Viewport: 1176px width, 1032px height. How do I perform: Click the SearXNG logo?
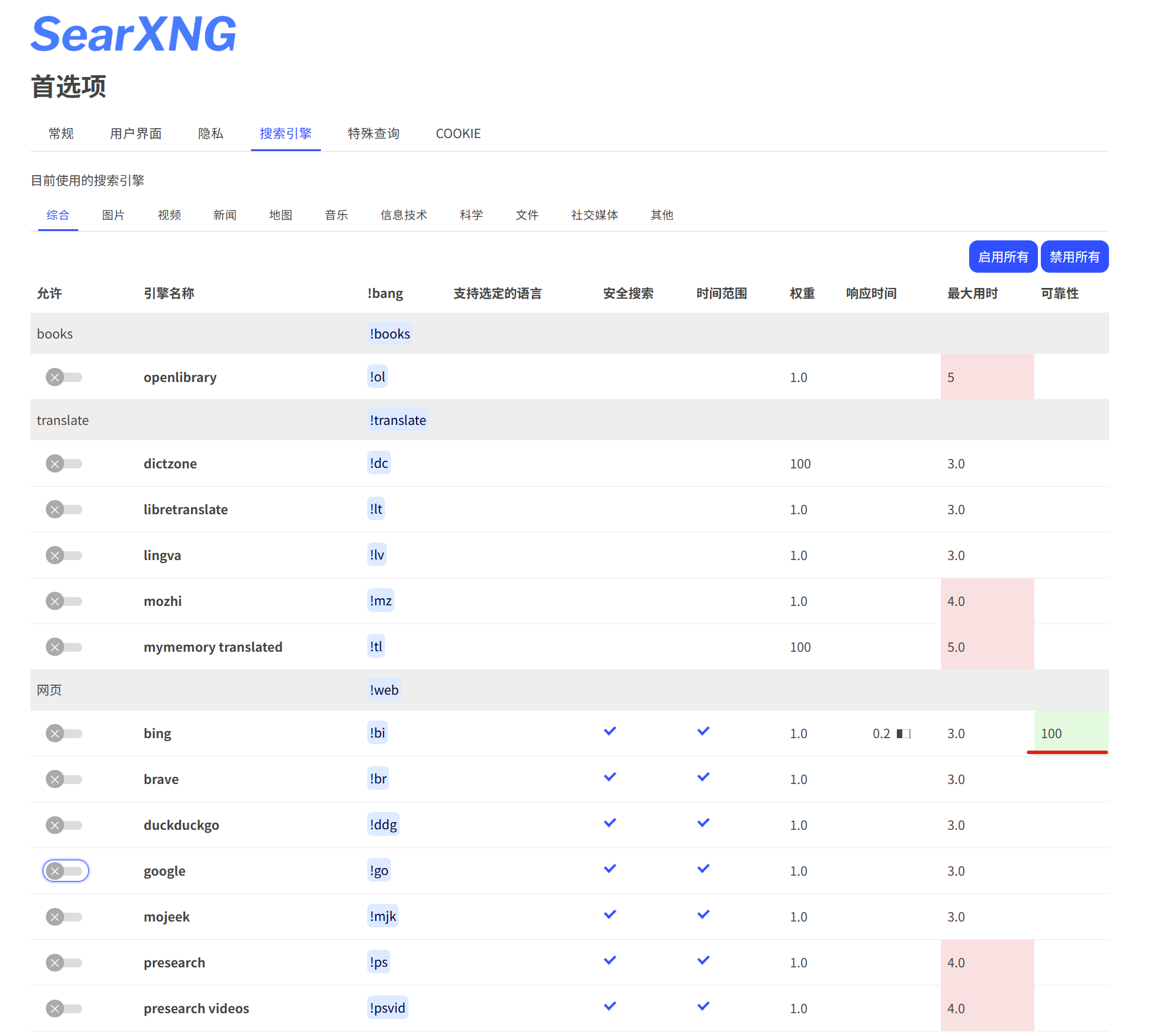pos(133,34)
